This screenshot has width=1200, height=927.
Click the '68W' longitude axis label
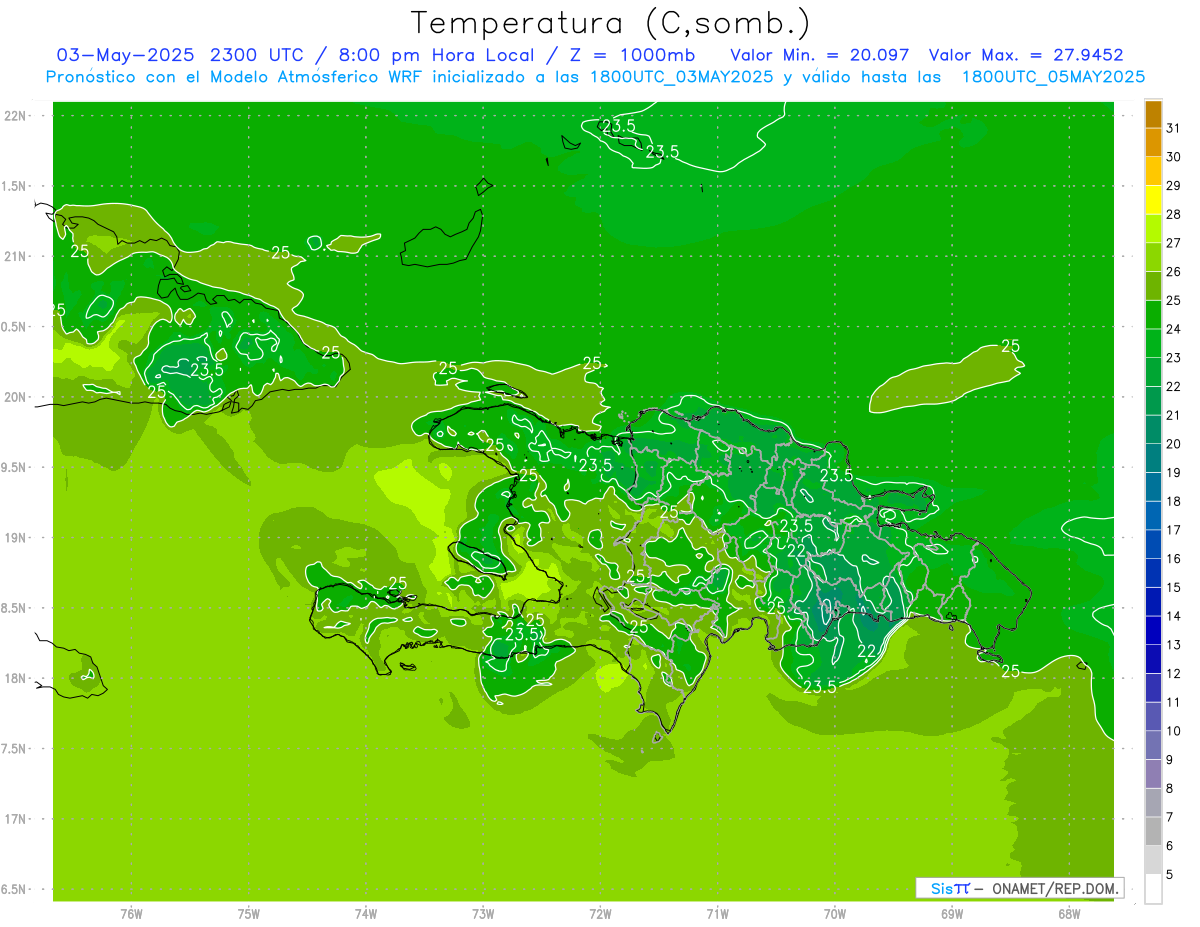(x=1069, y=914)
